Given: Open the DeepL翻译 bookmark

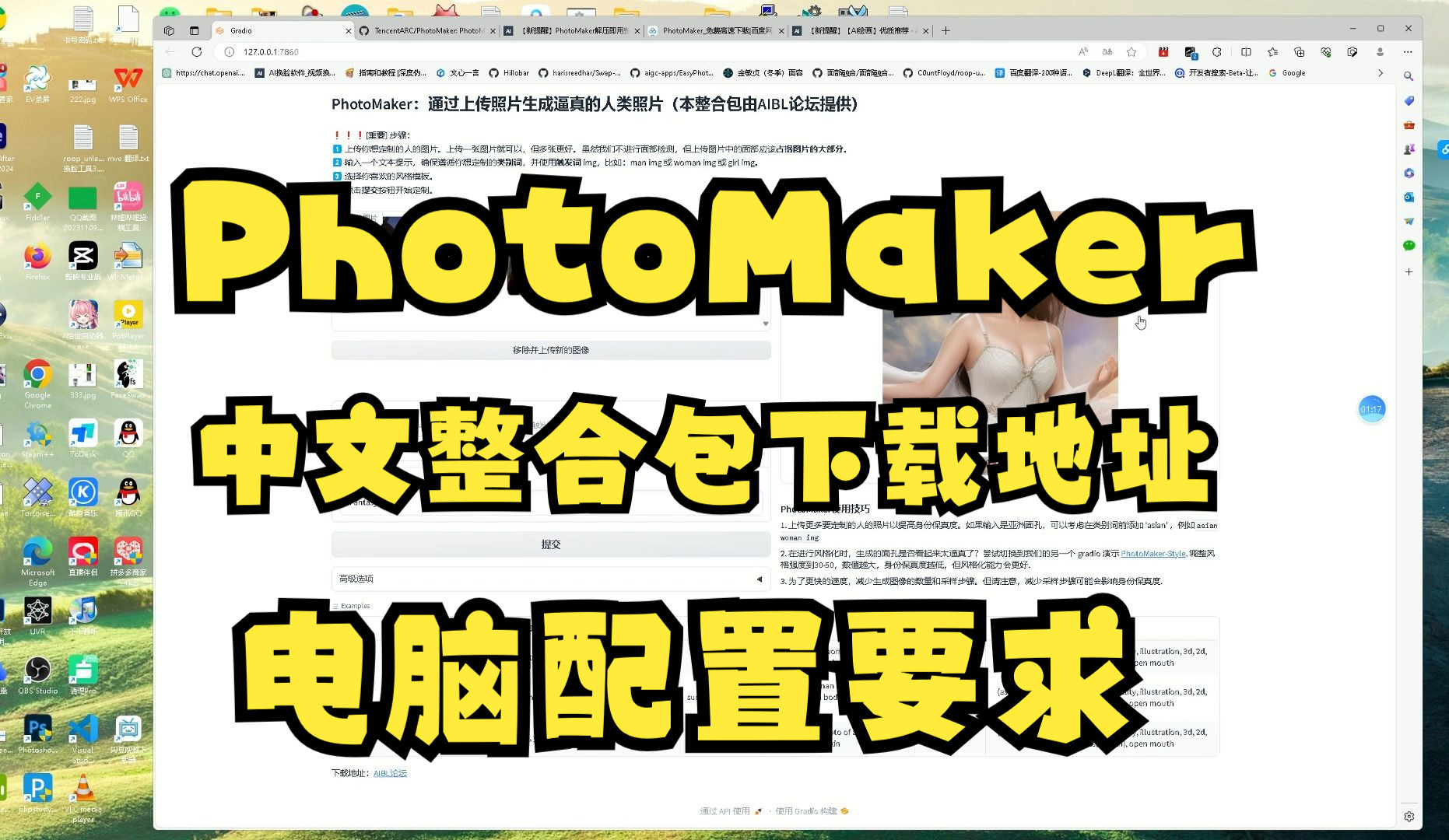Looking at the screenshot, I should [1124, 73].
